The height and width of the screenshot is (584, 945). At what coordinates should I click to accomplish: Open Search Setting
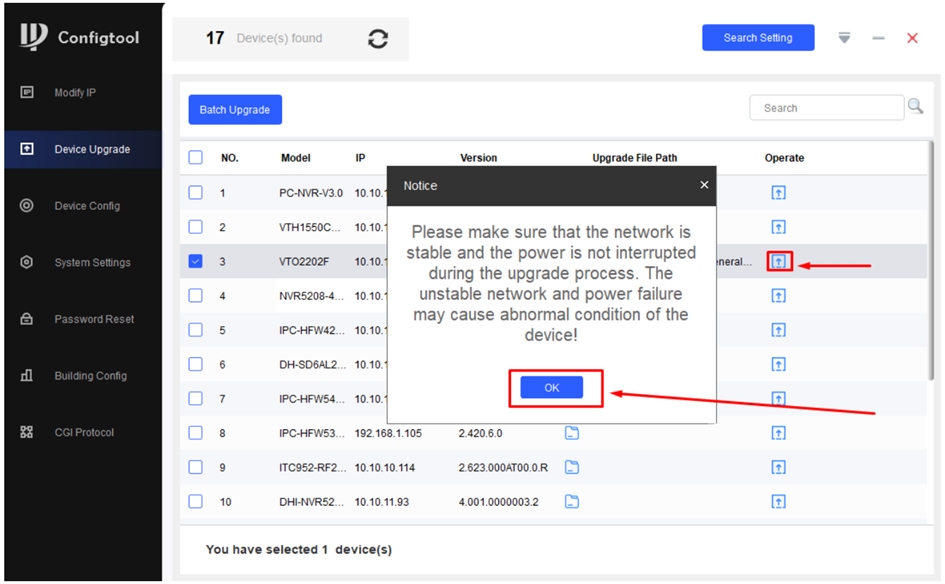(757, 38)
